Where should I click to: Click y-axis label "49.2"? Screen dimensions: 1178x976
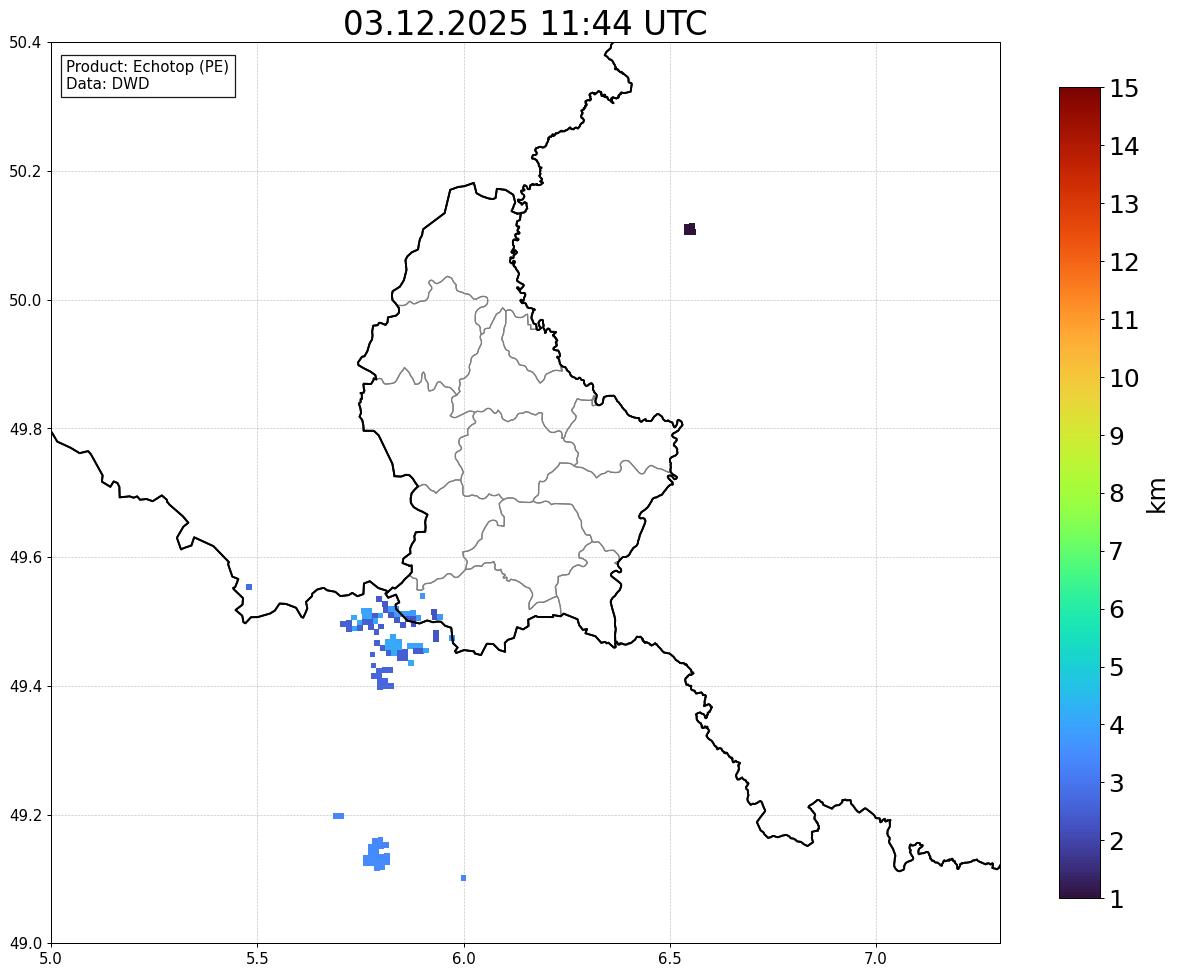(x=25, y=815)
